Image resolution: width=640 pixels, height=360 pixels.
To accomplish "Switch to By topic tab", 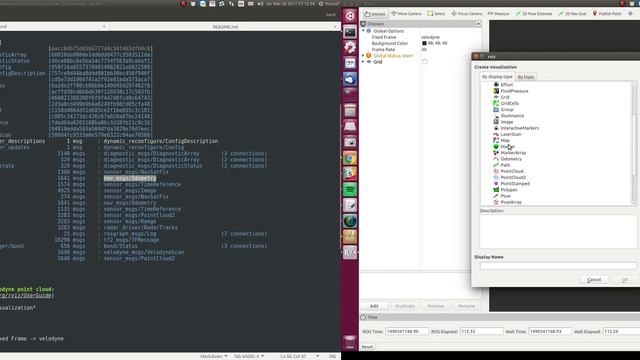I will (526, 77).
